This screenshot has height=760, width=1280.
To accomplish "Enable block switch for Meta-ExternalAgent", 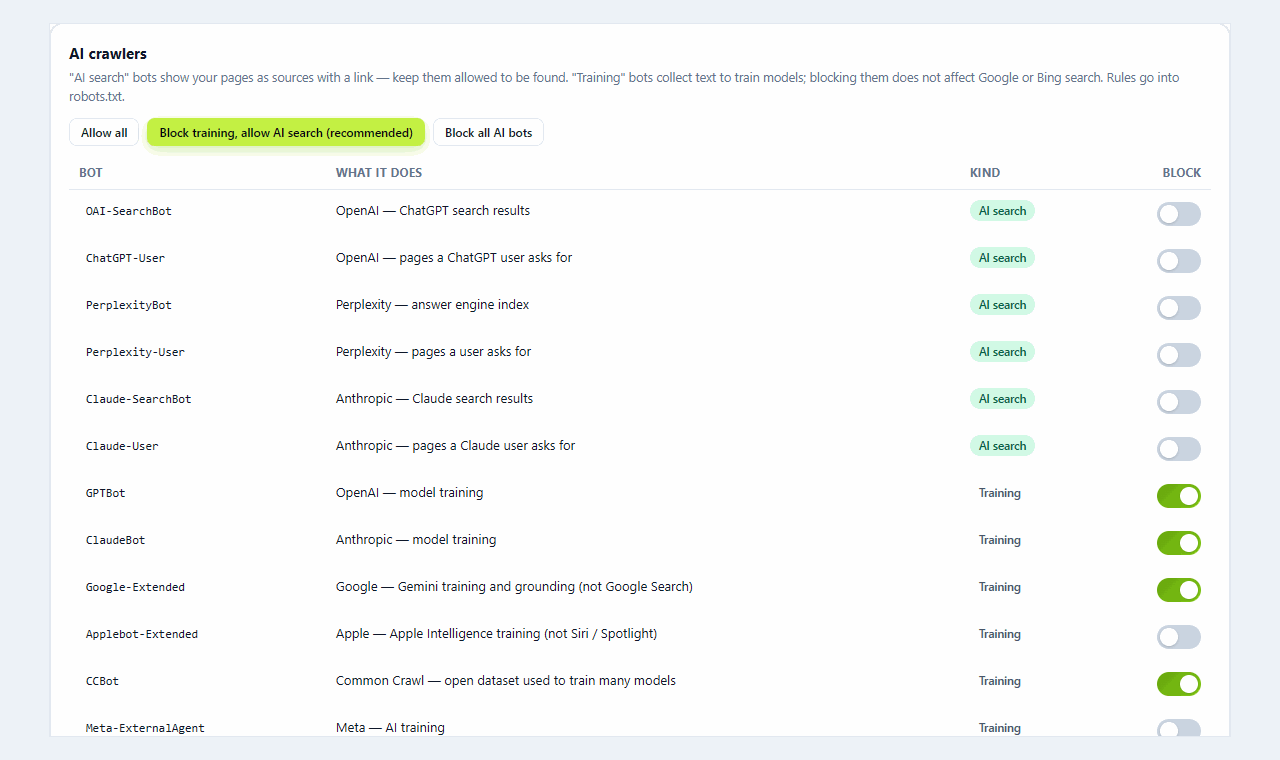I will pyautogui.click(x=1178, y=728).
